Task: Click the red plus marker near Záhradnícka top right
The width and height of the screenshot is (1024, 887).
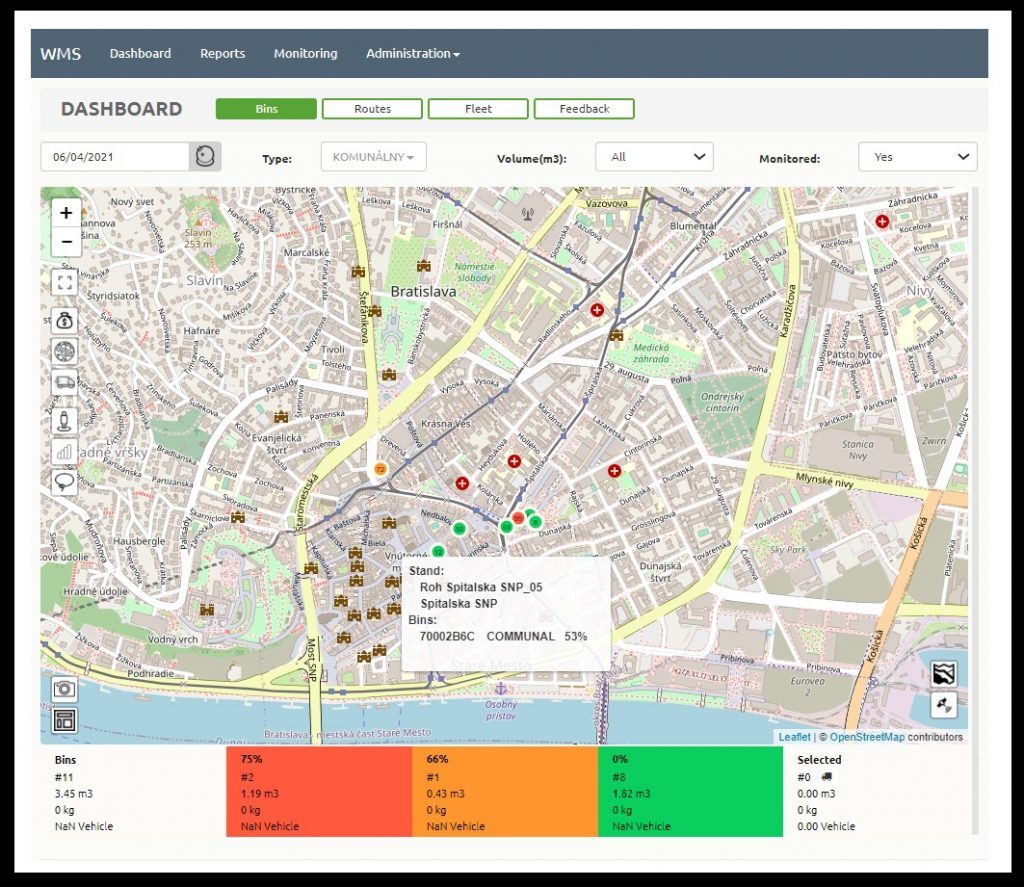Action: (x=882, y=221)
